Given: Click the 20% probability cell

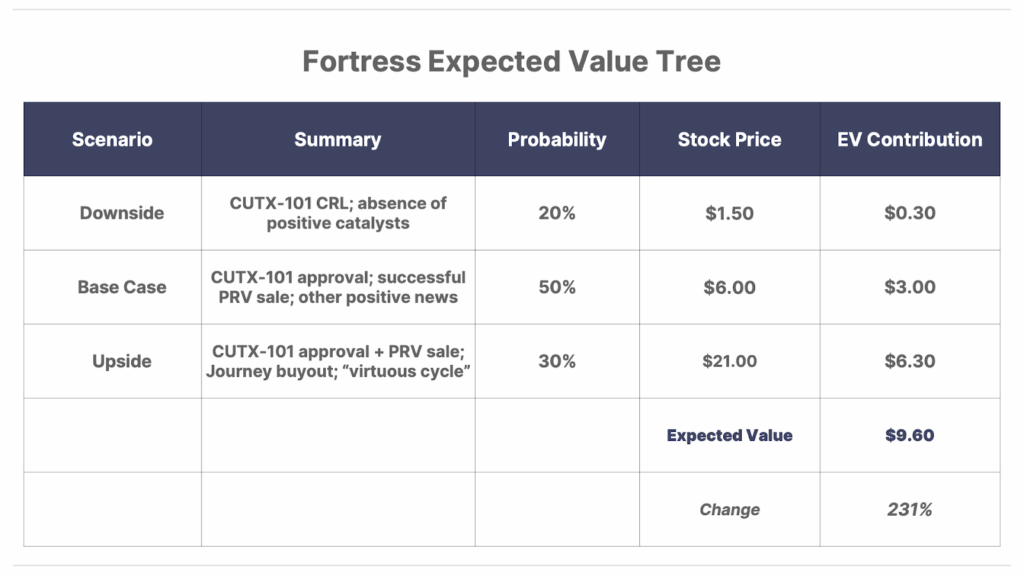Looking at the screenshot, I should click(557, 213).
